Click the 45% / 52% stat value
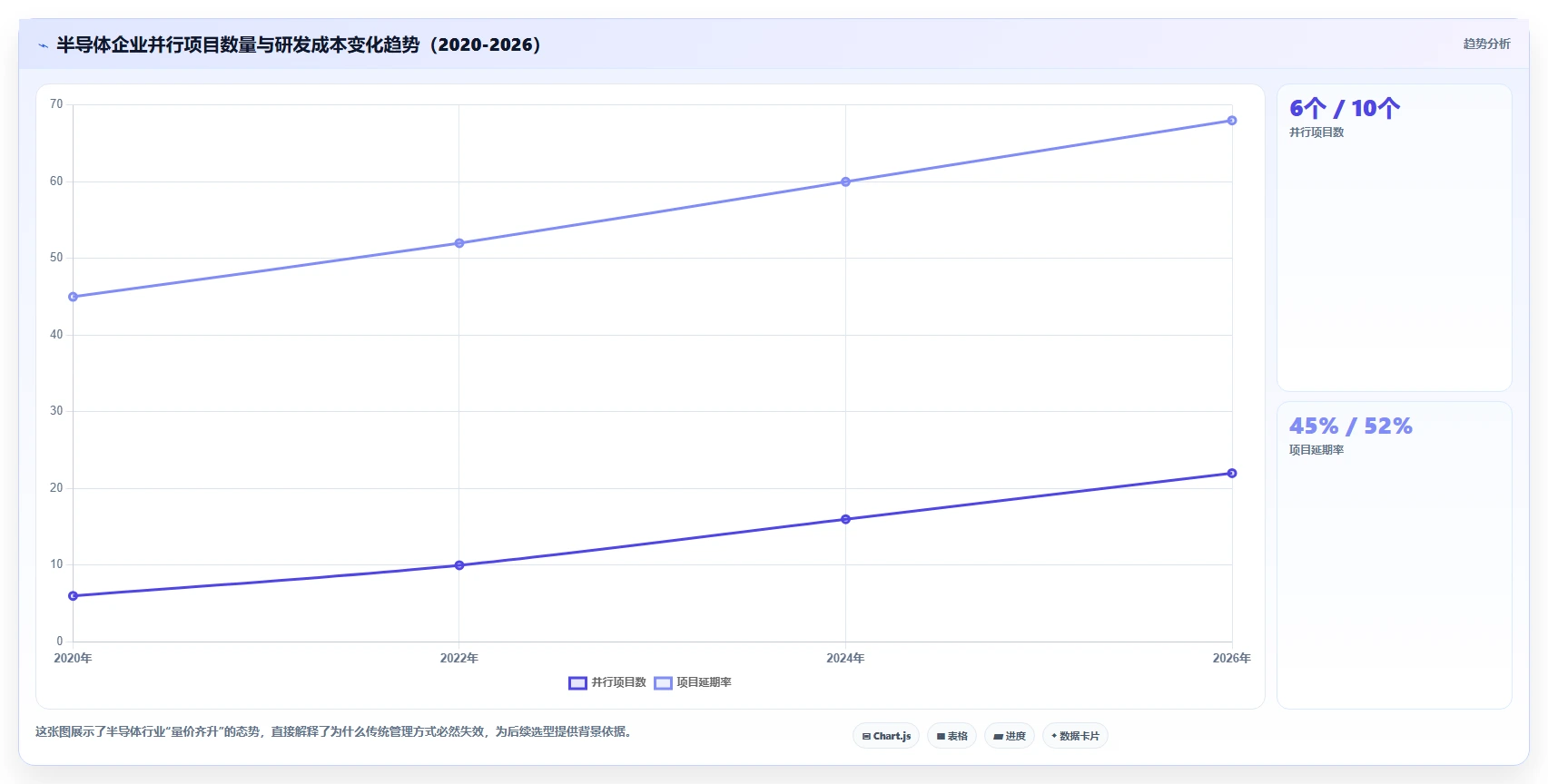Screen dimensions: 1548x784 (1351, 426)
